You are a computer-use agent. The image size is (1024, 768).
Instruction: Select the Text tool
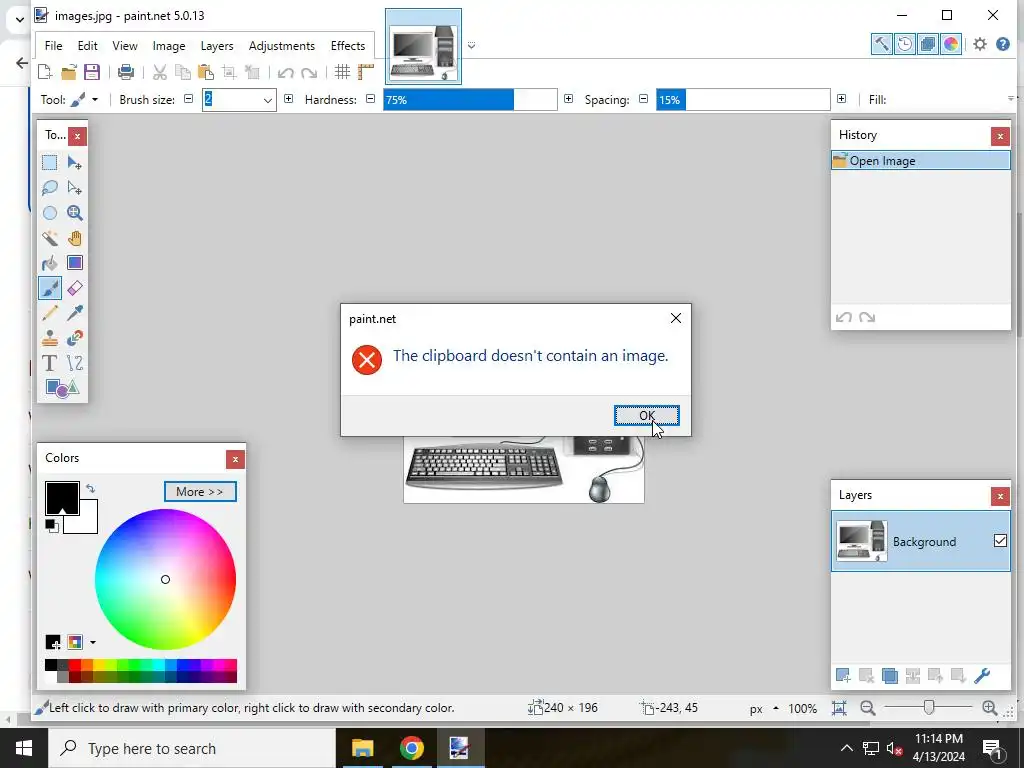[50, 363]
